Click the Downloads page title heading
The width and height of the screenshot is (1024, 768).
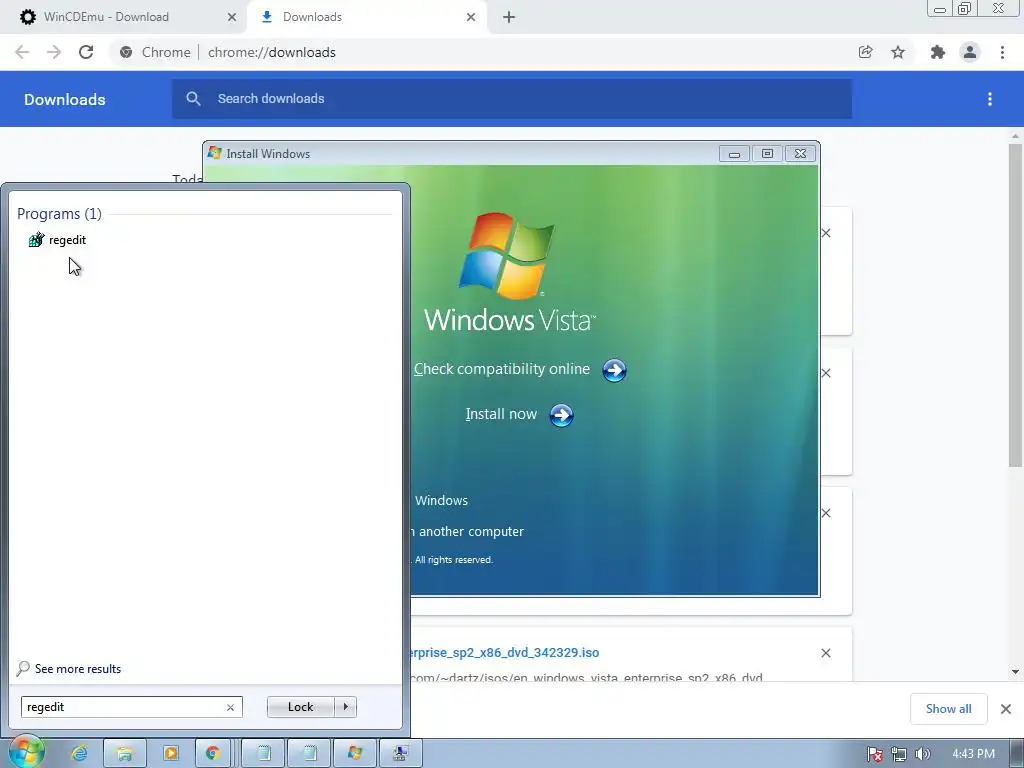(65, 99)
